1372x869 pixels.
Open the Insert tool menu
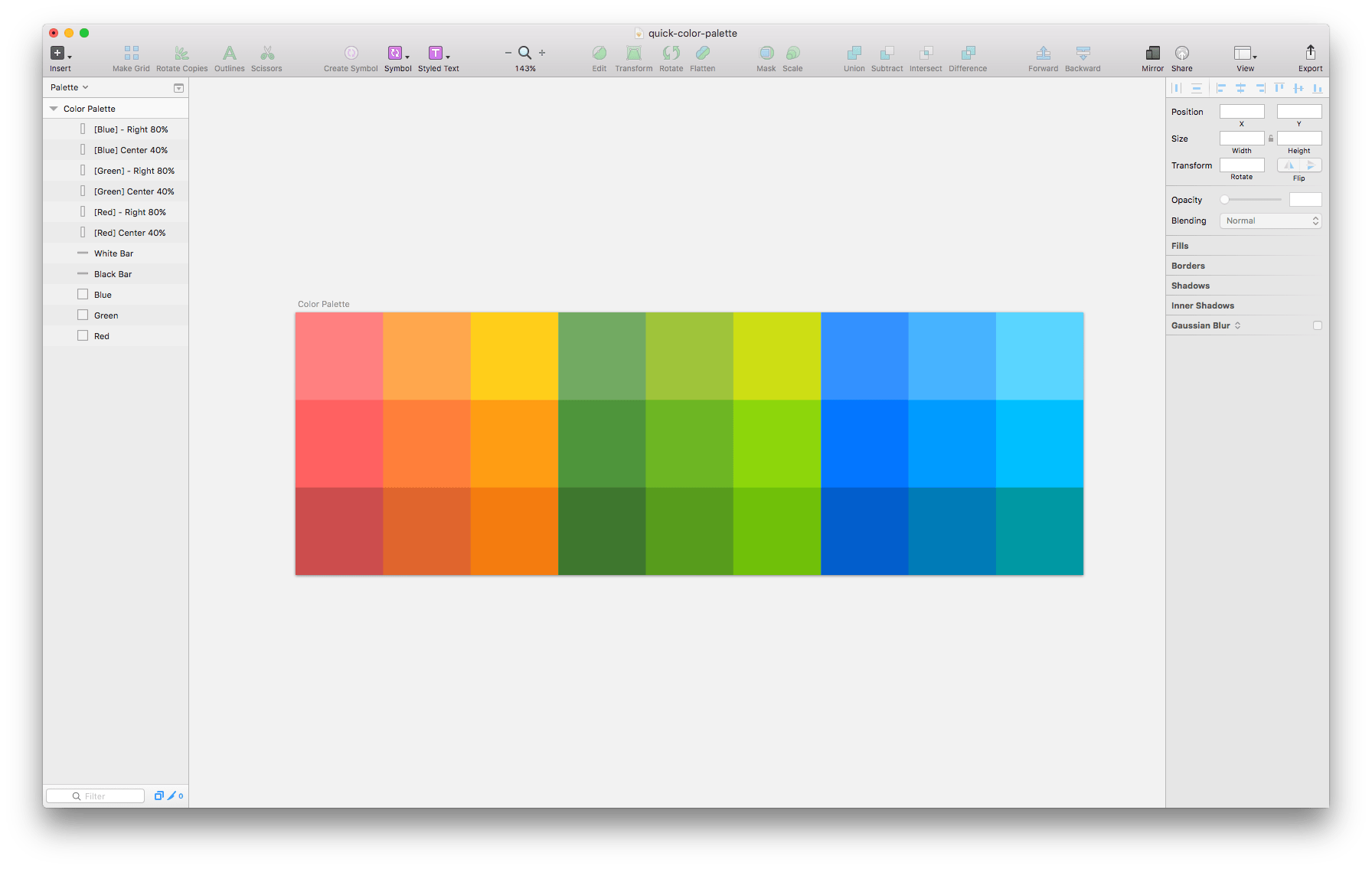point(60,54)
